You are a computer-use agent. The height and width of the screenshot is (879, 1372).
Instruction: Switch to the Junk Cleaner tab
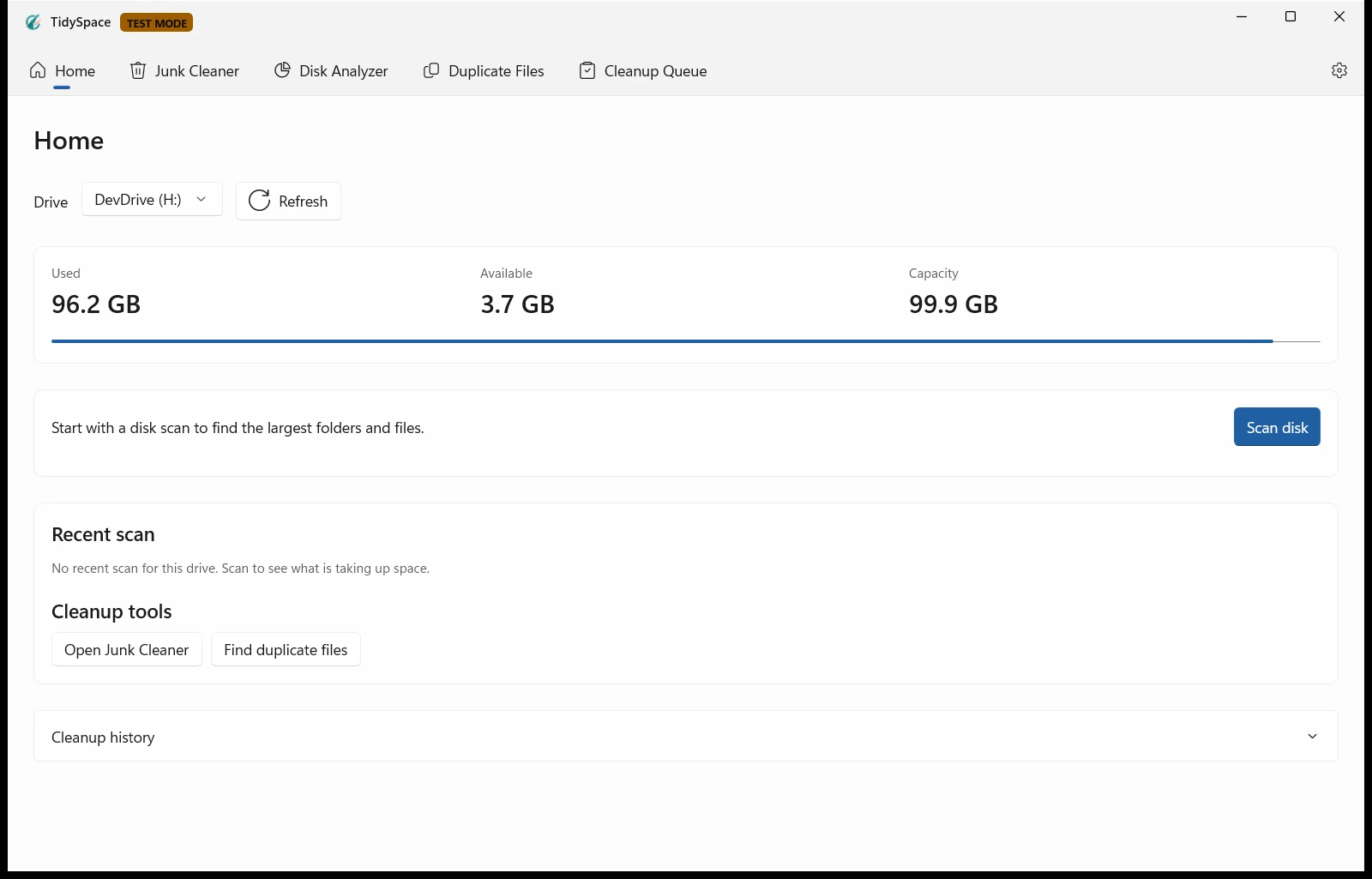(184, 71)
